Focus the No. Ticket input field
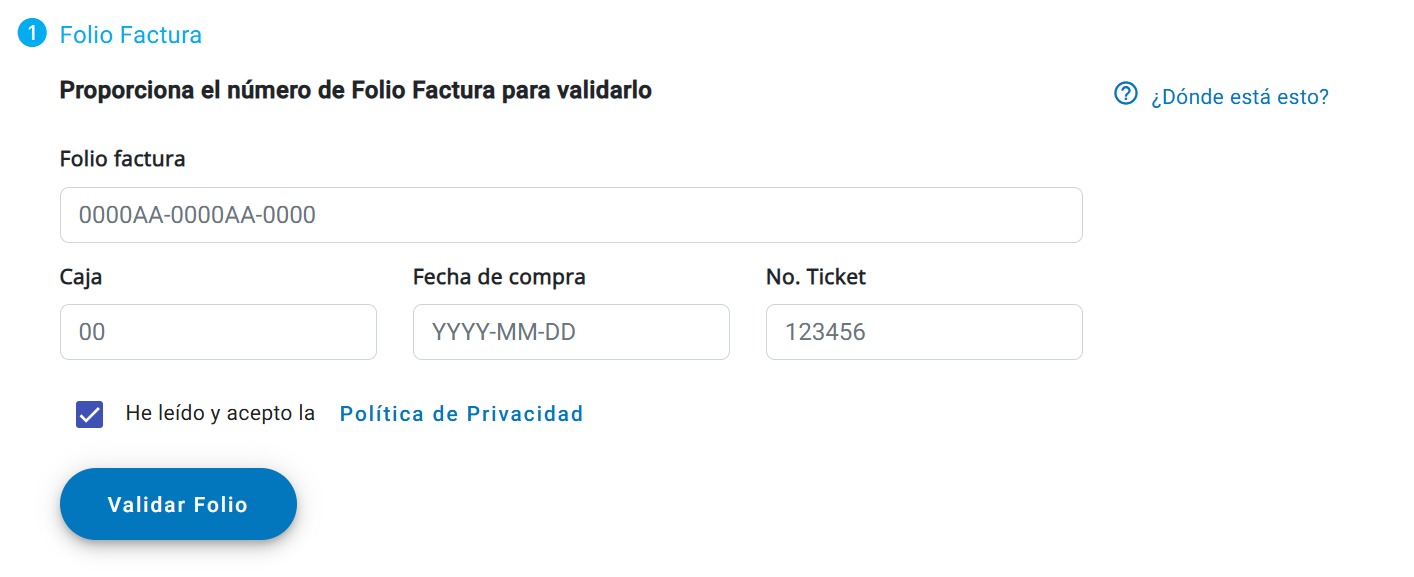This screenshot has height=577, width=1414. [x=924, y=332]
